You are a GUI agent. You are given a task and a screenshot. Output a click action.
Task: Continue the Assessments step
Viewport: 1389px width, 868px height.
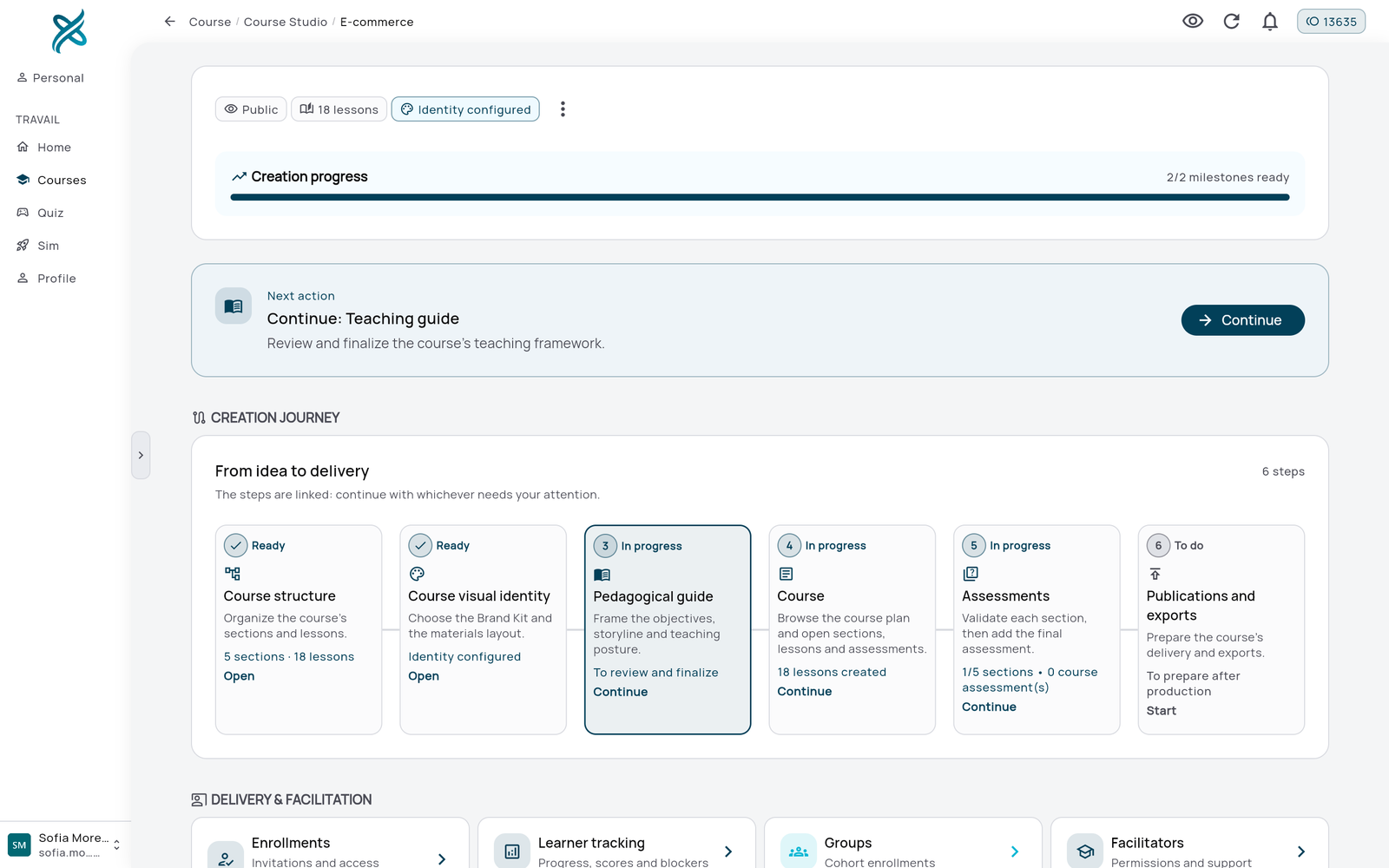[x=989, y=707]
